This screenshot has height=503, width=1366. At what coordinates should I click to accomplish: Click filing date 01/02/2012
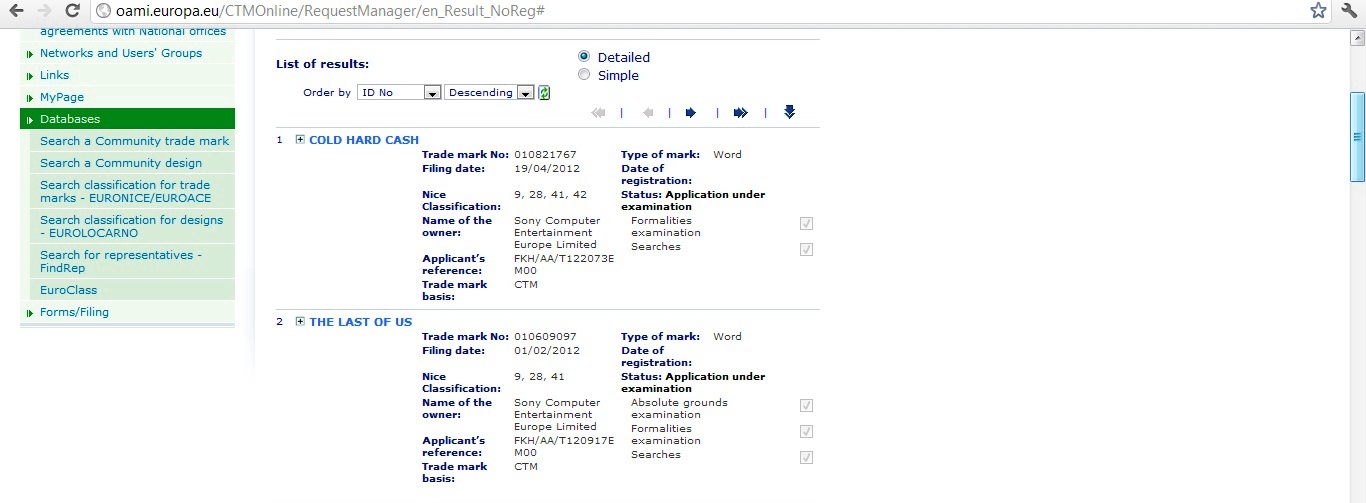click(x=546, y=351)
